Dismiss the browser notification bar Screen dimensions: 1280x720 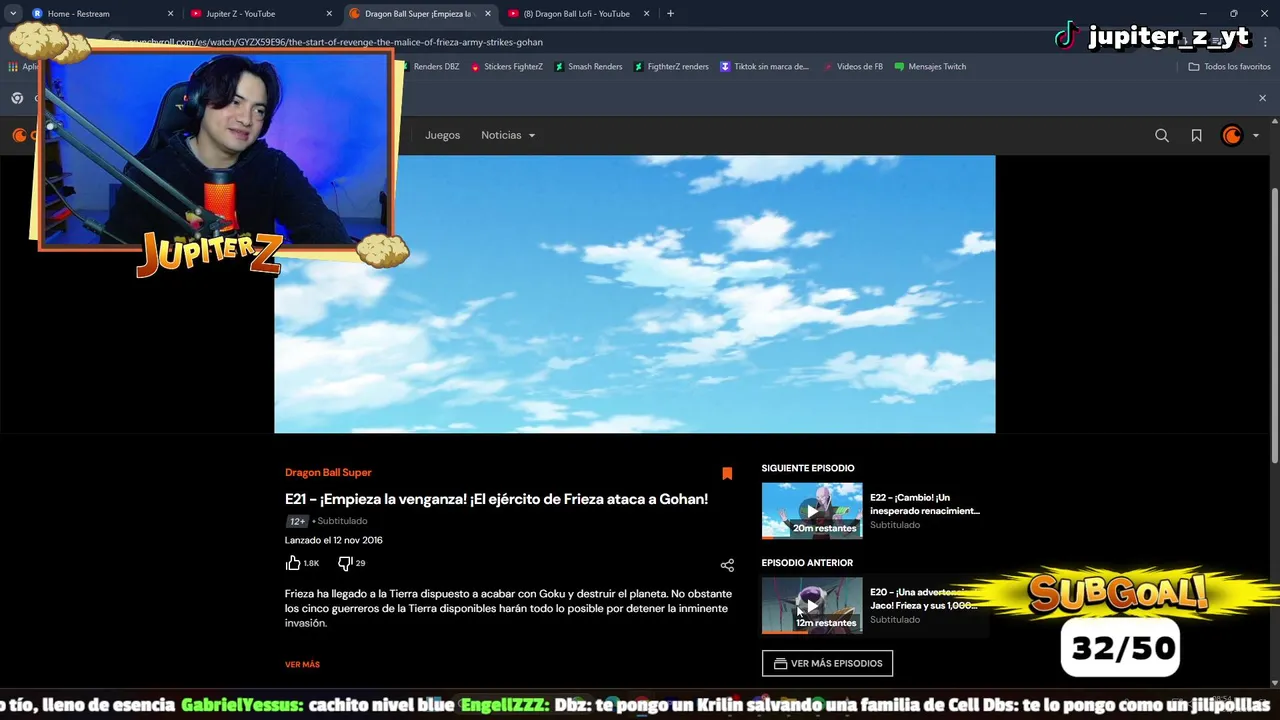tap(1262, 98)
